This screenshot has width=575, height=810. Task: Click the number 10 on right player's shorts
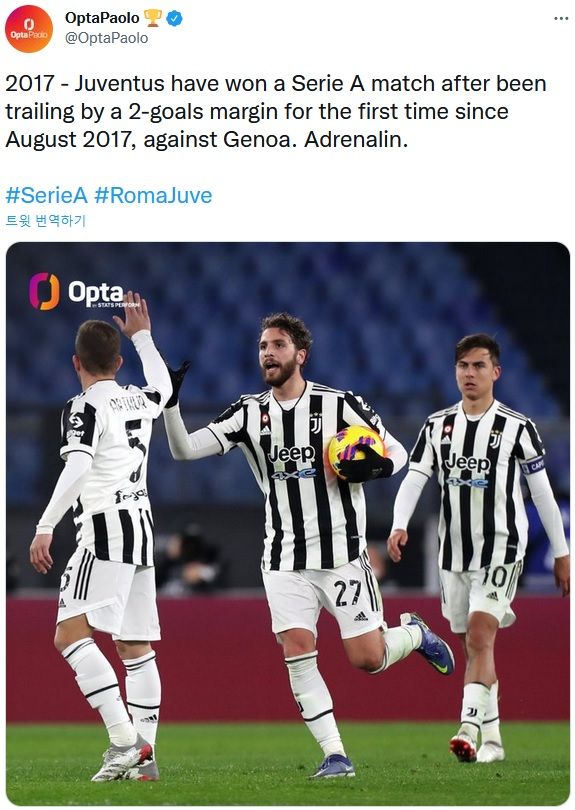495,577
